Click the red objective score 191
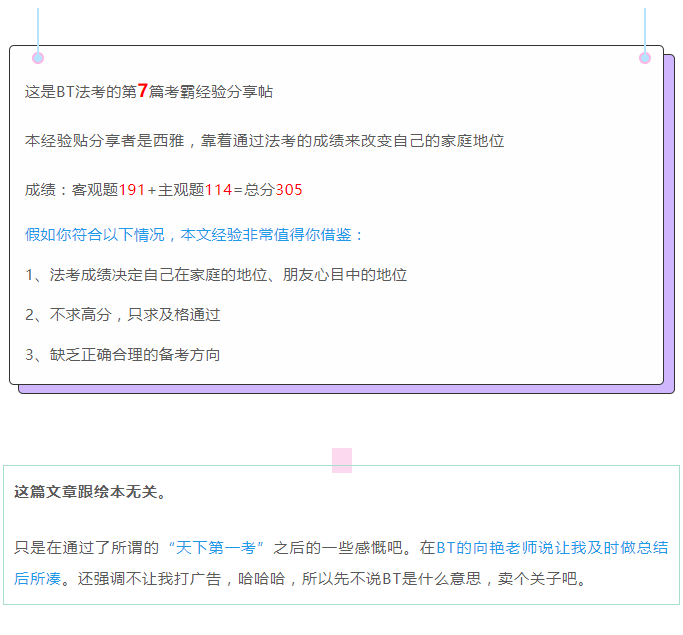 132,190
